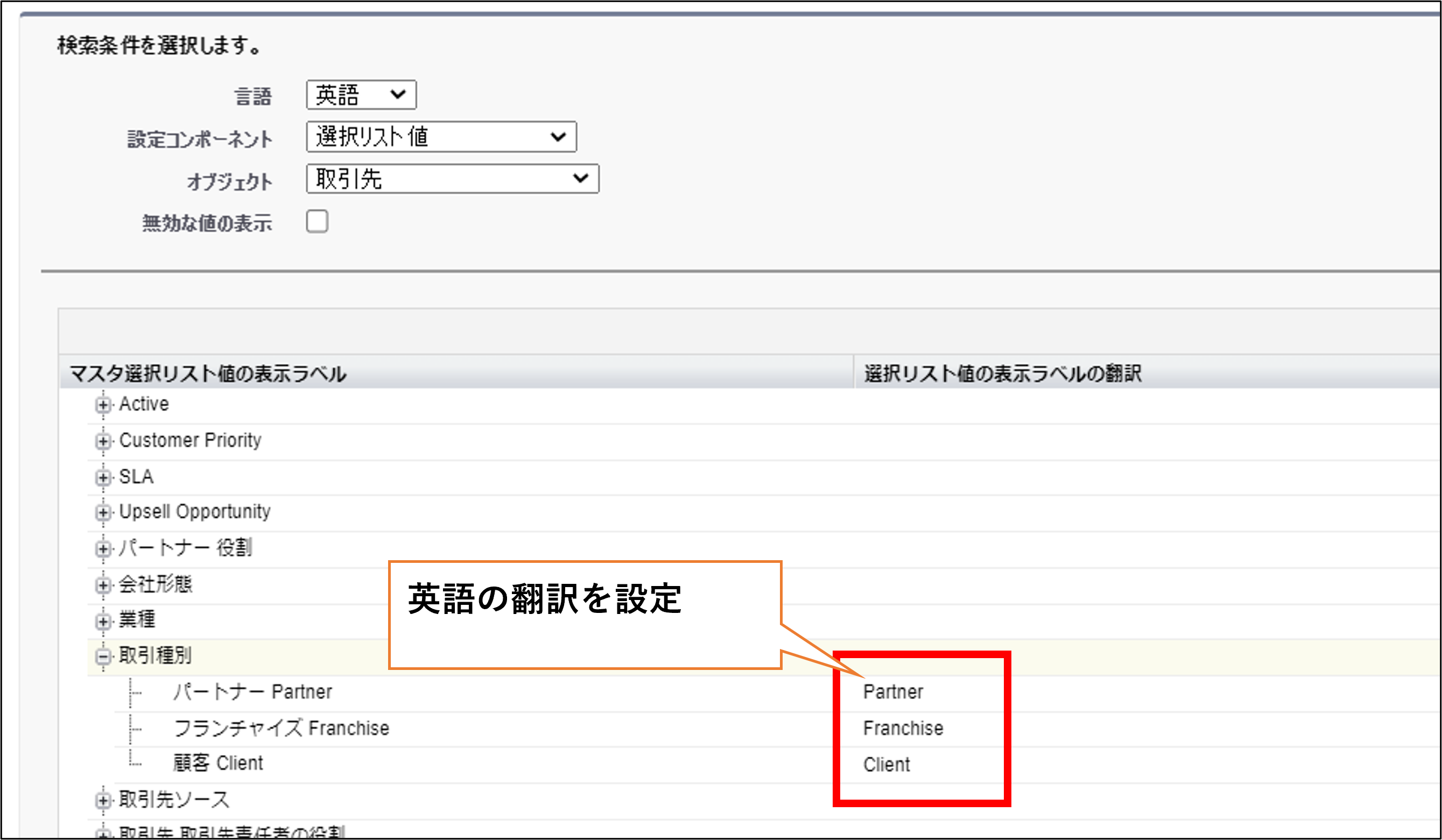
Task: Click the マスタ選択リスト値の表示ラベル column header
Action: [208, 373]
